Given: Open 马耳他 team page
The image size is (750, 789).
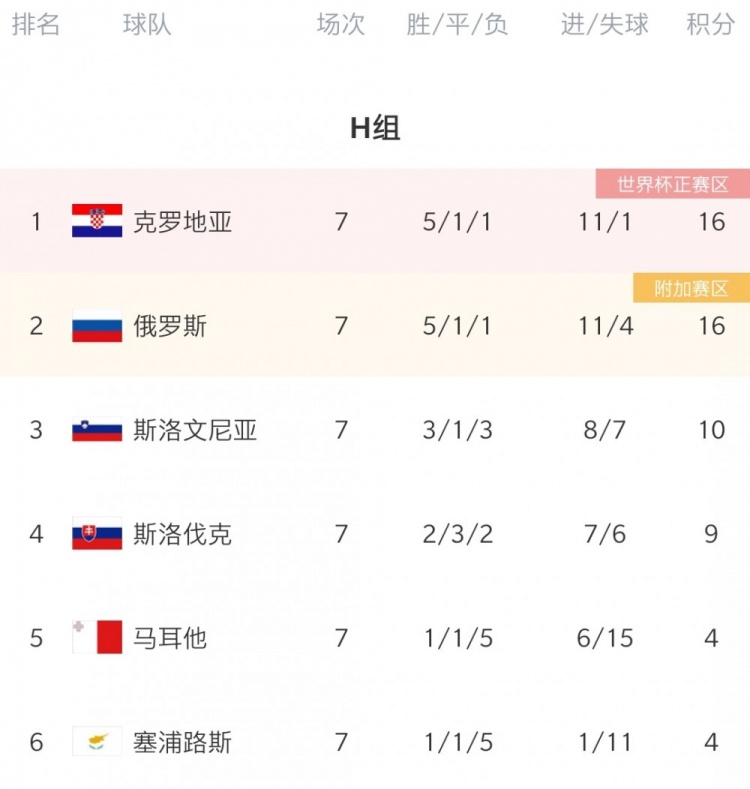Looking at the screenshot, I should point(170,638).
